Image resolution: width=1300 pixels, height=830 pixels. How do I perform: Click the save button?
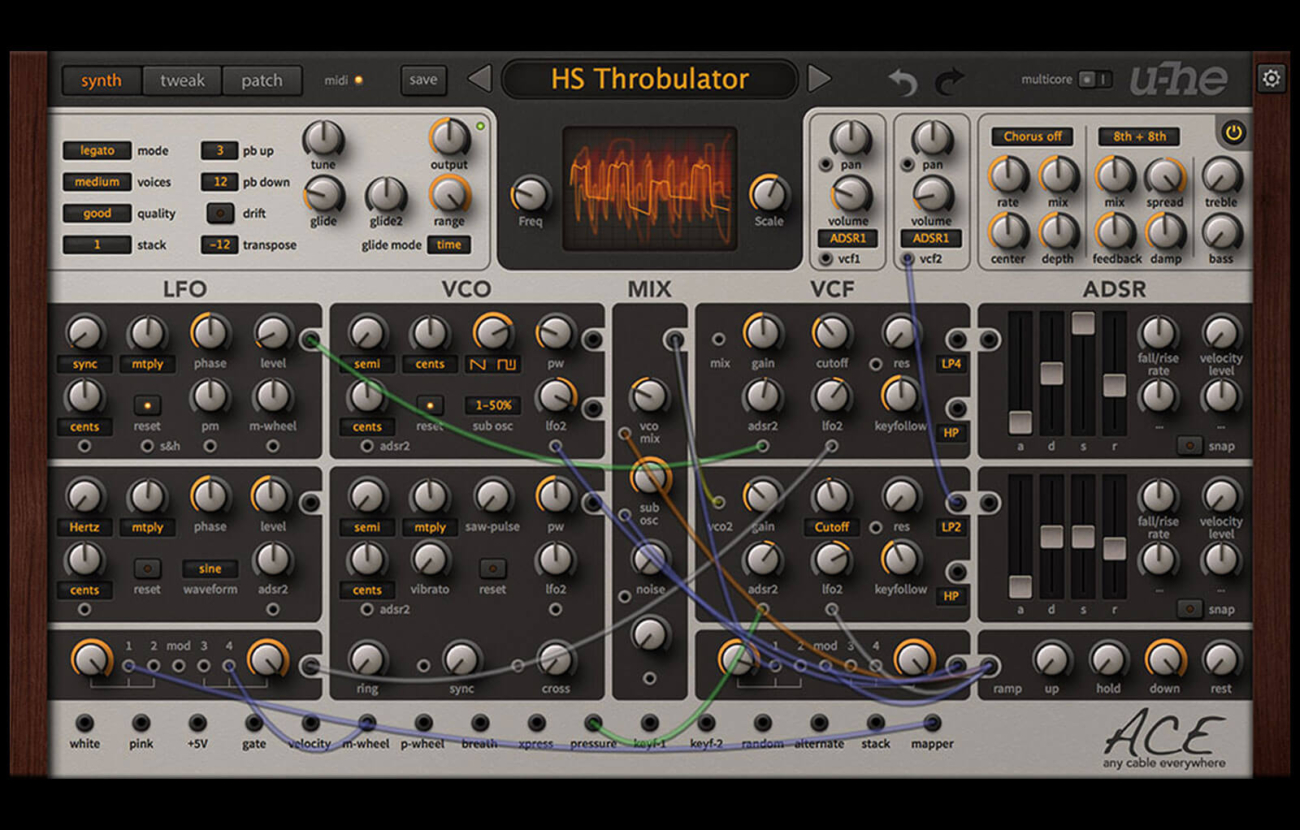pos(423,80)
